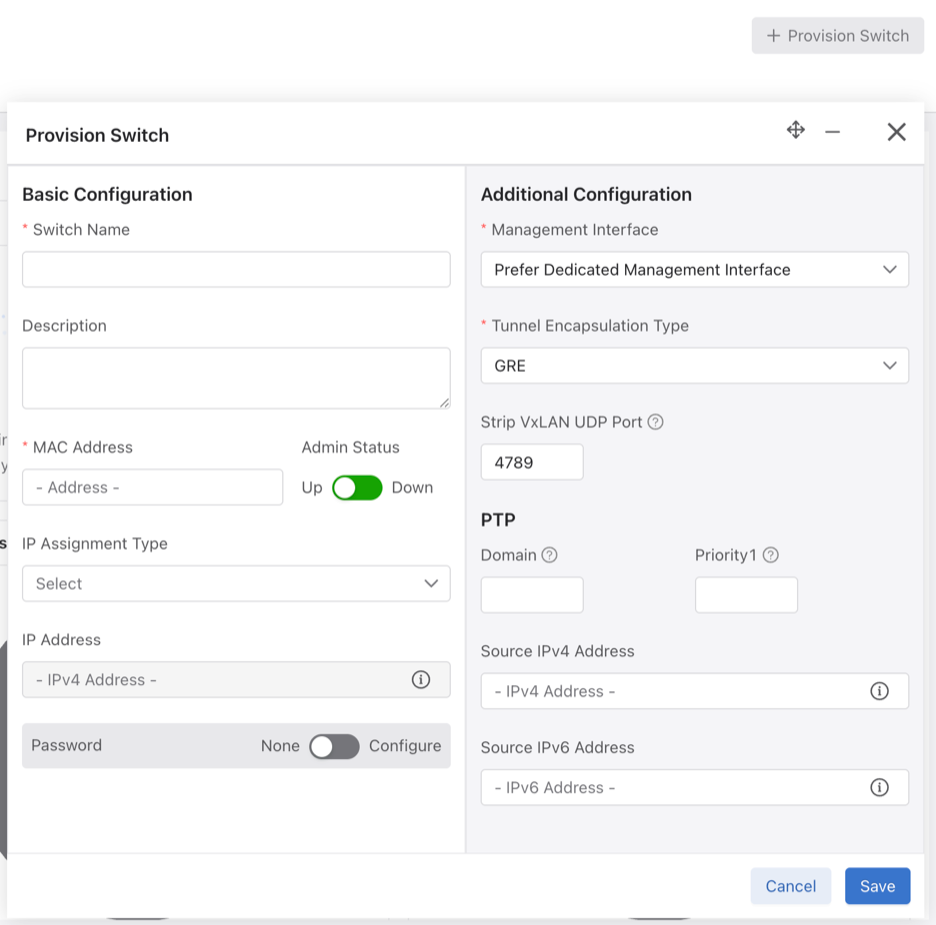The image size is (936, 925).
Task: Toggle the Admin Status switch
Action: [357, 488]
